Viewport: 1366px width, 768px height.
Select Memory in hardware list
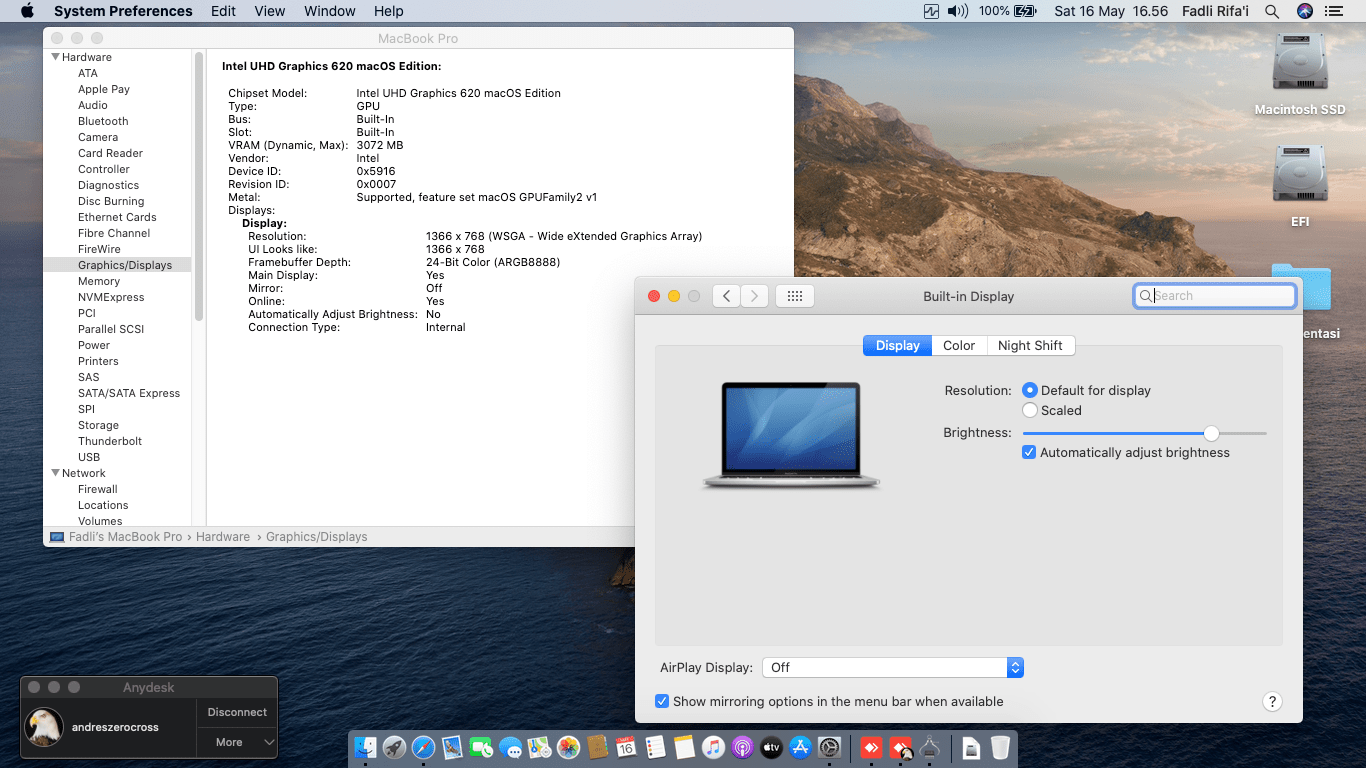click(99, 281)
